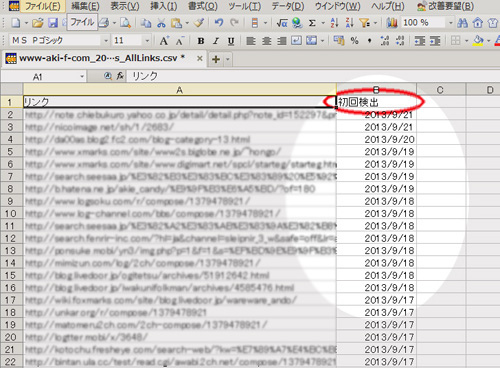Click the Cut scissors icon
This screenshot has height=368, width=500.
click(x=161, y=23)
